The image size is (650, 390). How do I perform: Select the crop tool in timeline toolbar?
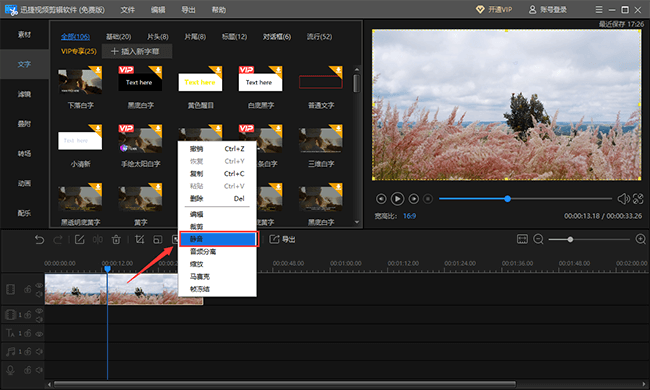click(x=140, y=240)
